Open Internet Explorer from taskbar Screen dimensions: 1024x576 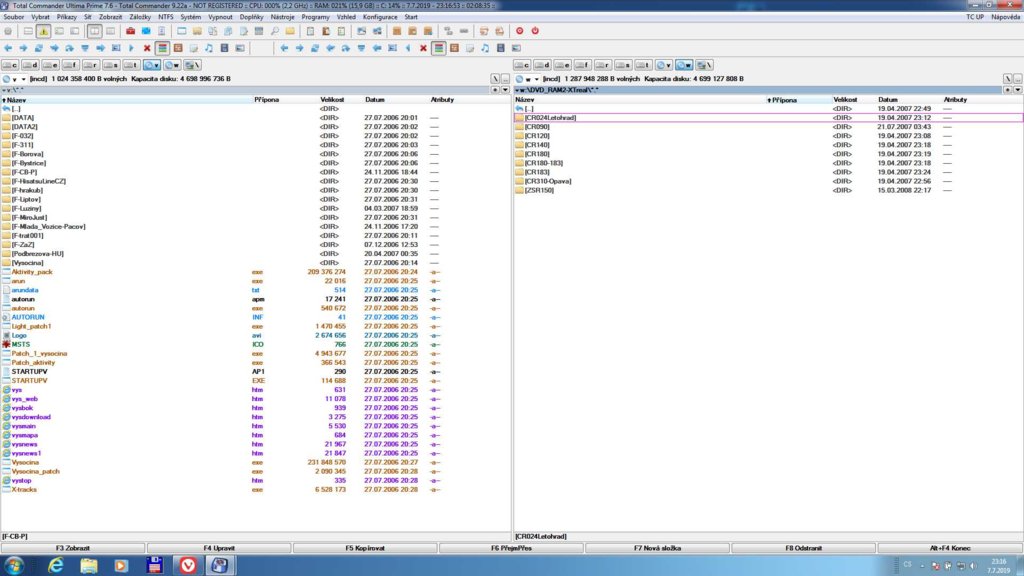pyautogui.click(x=56, y=565)
